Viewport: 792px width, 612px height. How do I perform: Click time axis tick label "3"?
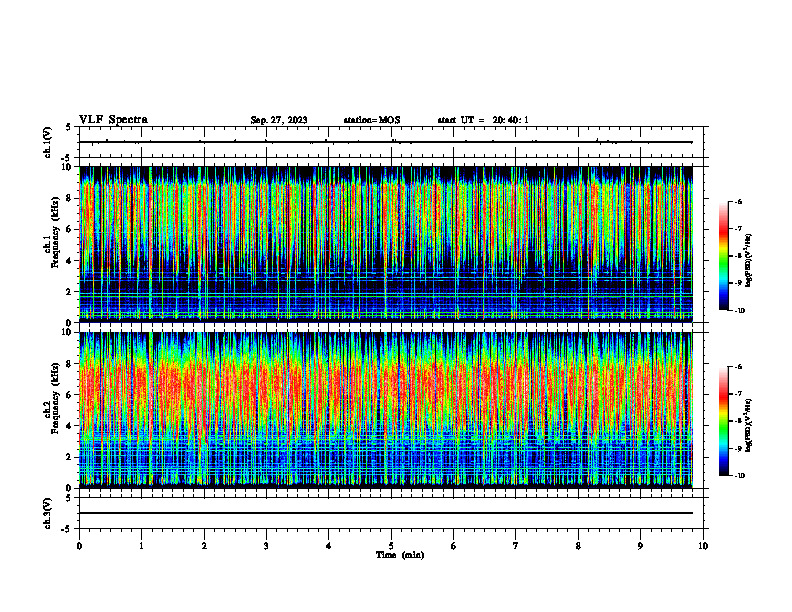point(266,546)
